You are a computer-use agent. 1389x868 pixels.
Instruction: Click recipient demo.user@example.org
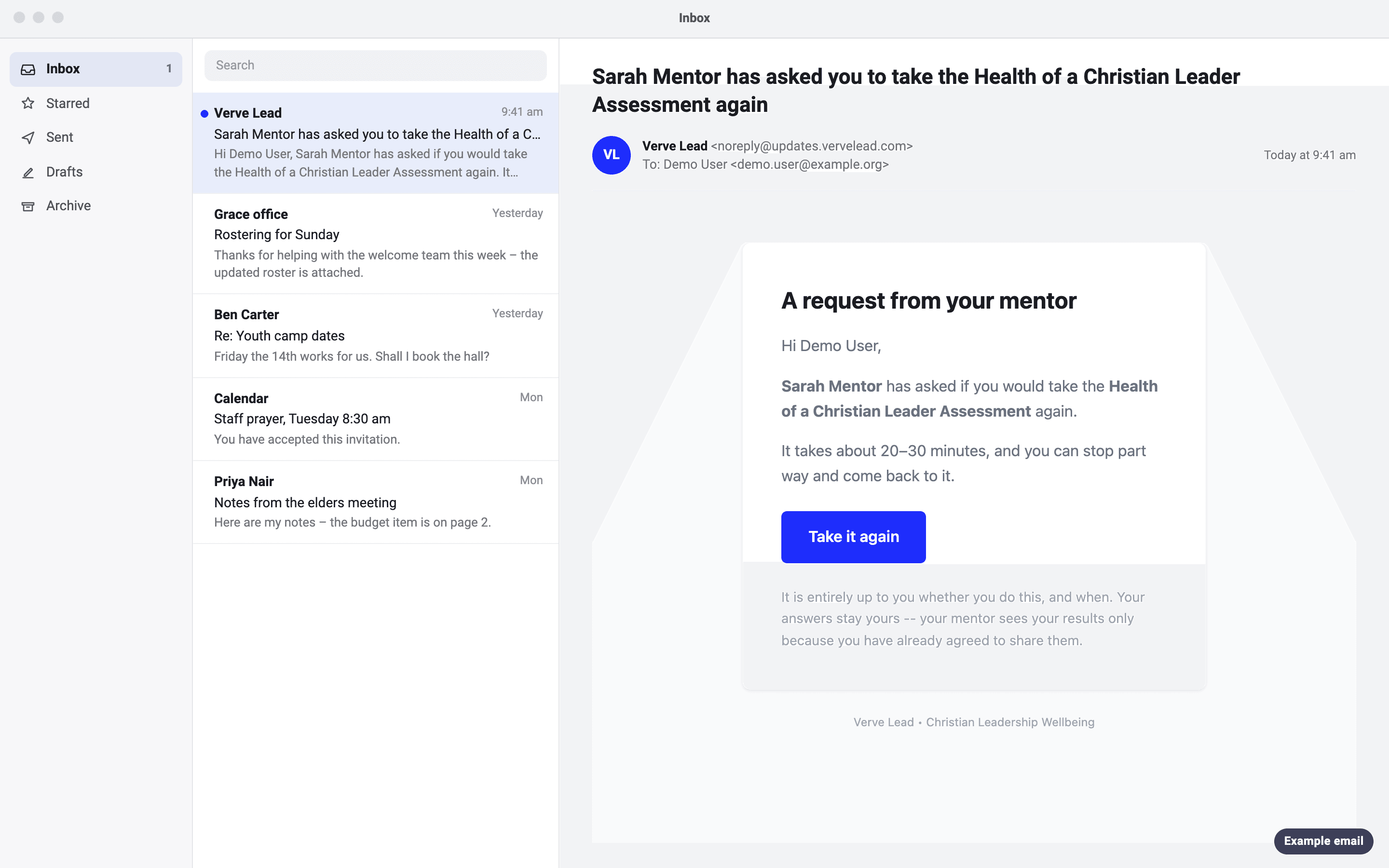(809, 164)
